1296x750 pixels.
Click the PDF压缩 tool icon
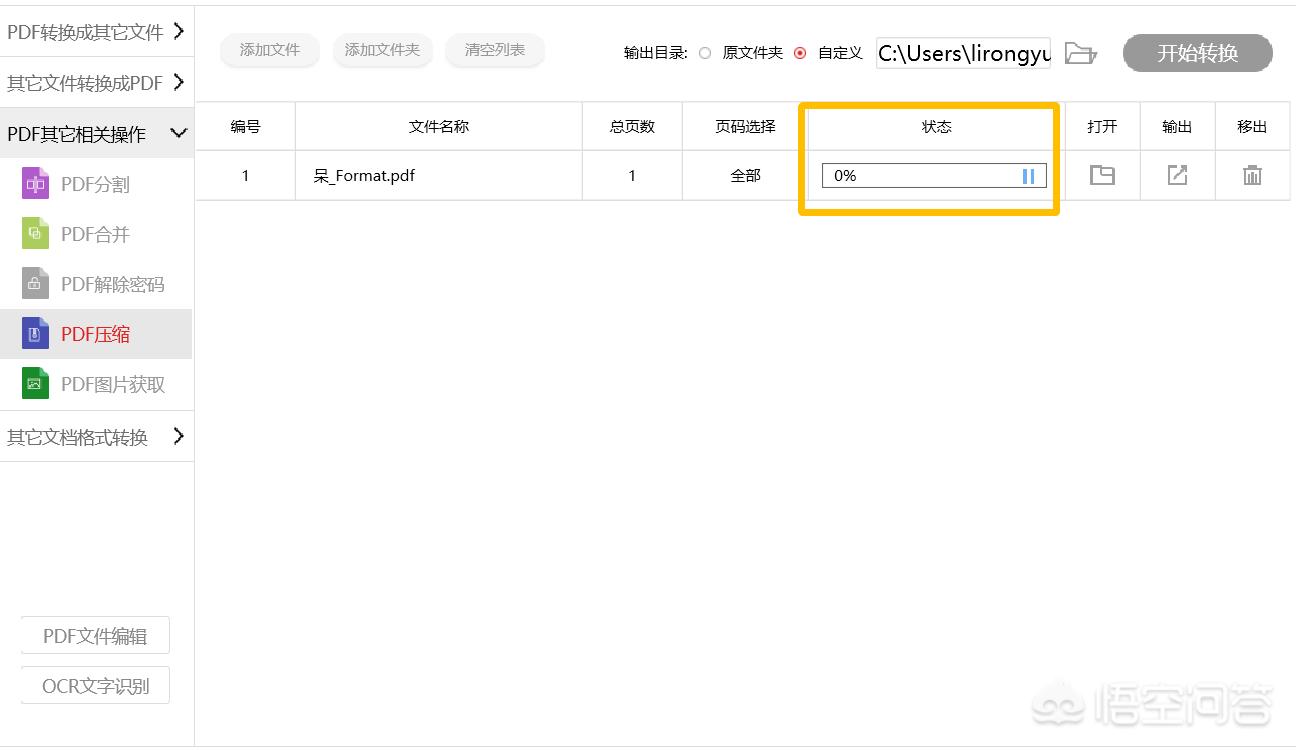coord(34,333)
